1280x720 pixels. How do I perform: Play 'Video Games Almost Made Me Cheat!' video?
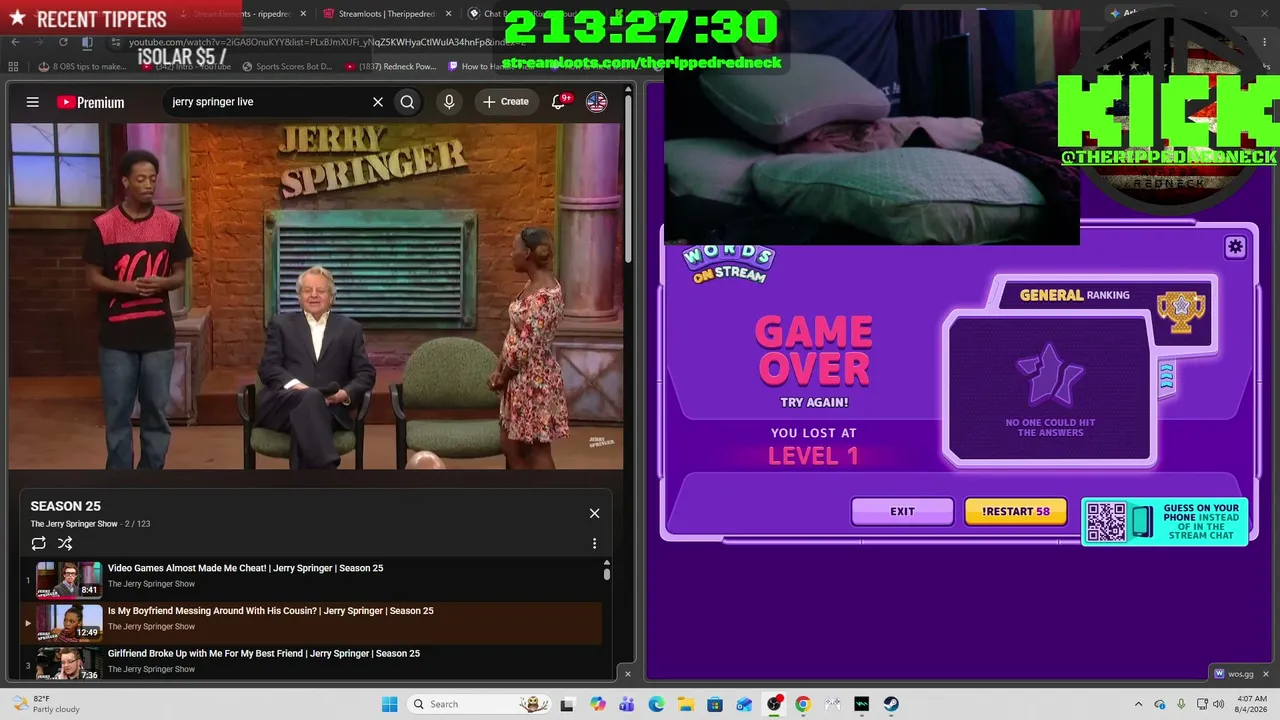click(245, 568)
